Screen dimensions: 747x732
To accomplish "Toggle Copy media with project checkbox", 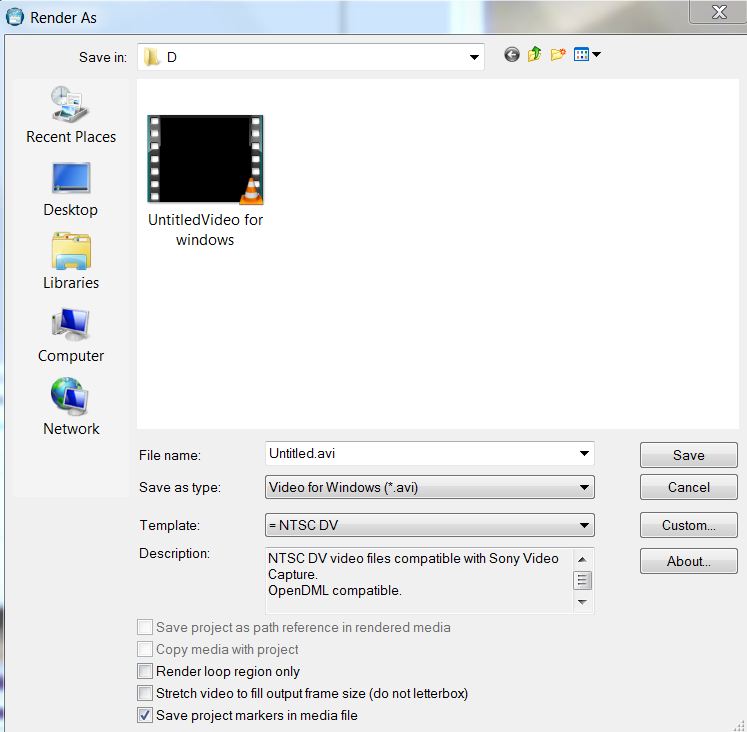I will (145, 649).
